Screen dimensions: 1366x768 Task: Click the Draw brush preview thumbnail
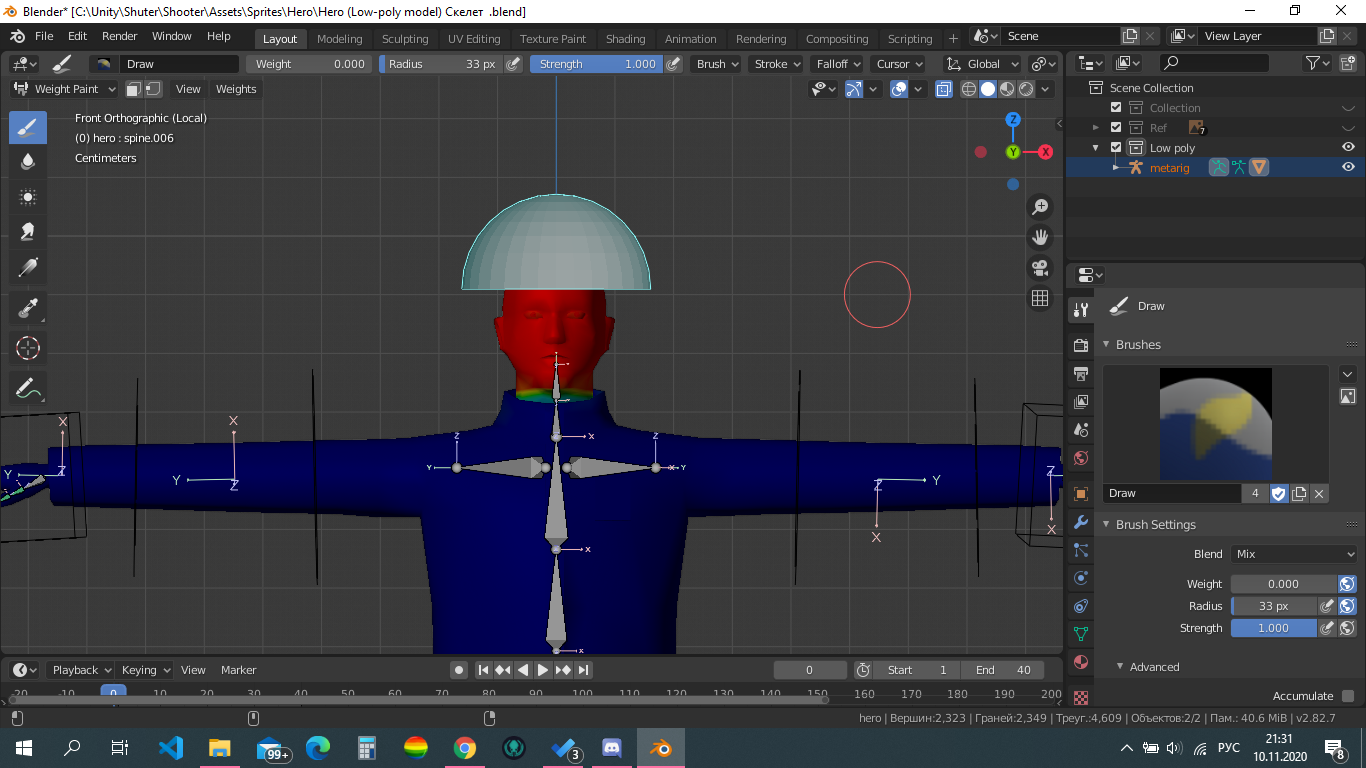pos(1216,424)
